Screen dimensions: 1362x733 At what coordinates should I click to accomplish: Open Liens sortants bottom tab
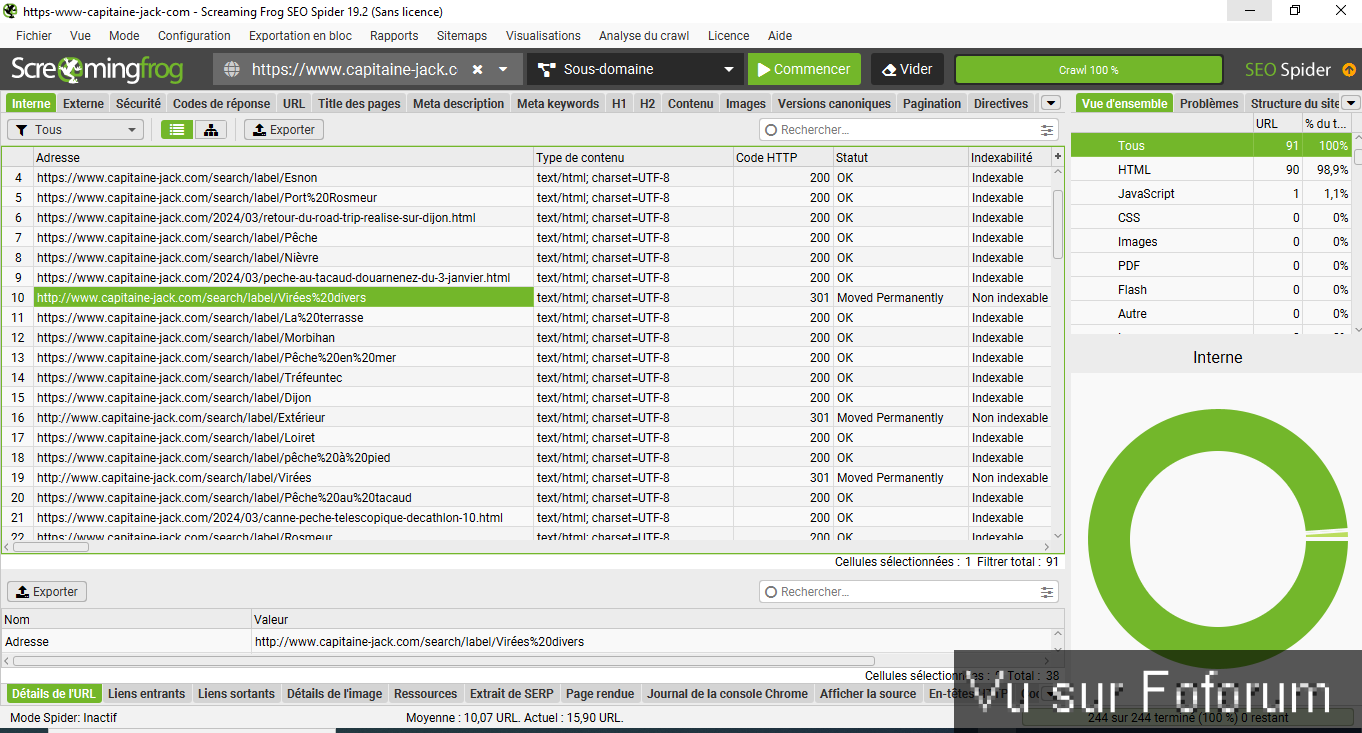pyautogui.click(x=236, y=693)
